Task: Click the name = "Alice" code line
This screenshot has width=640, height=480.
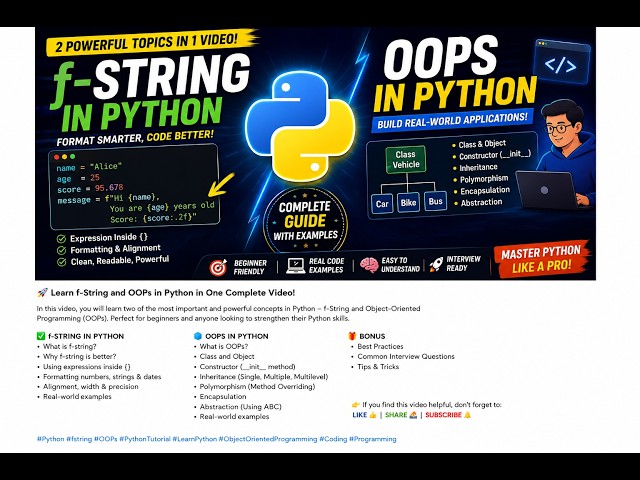Action: point(89,167)
